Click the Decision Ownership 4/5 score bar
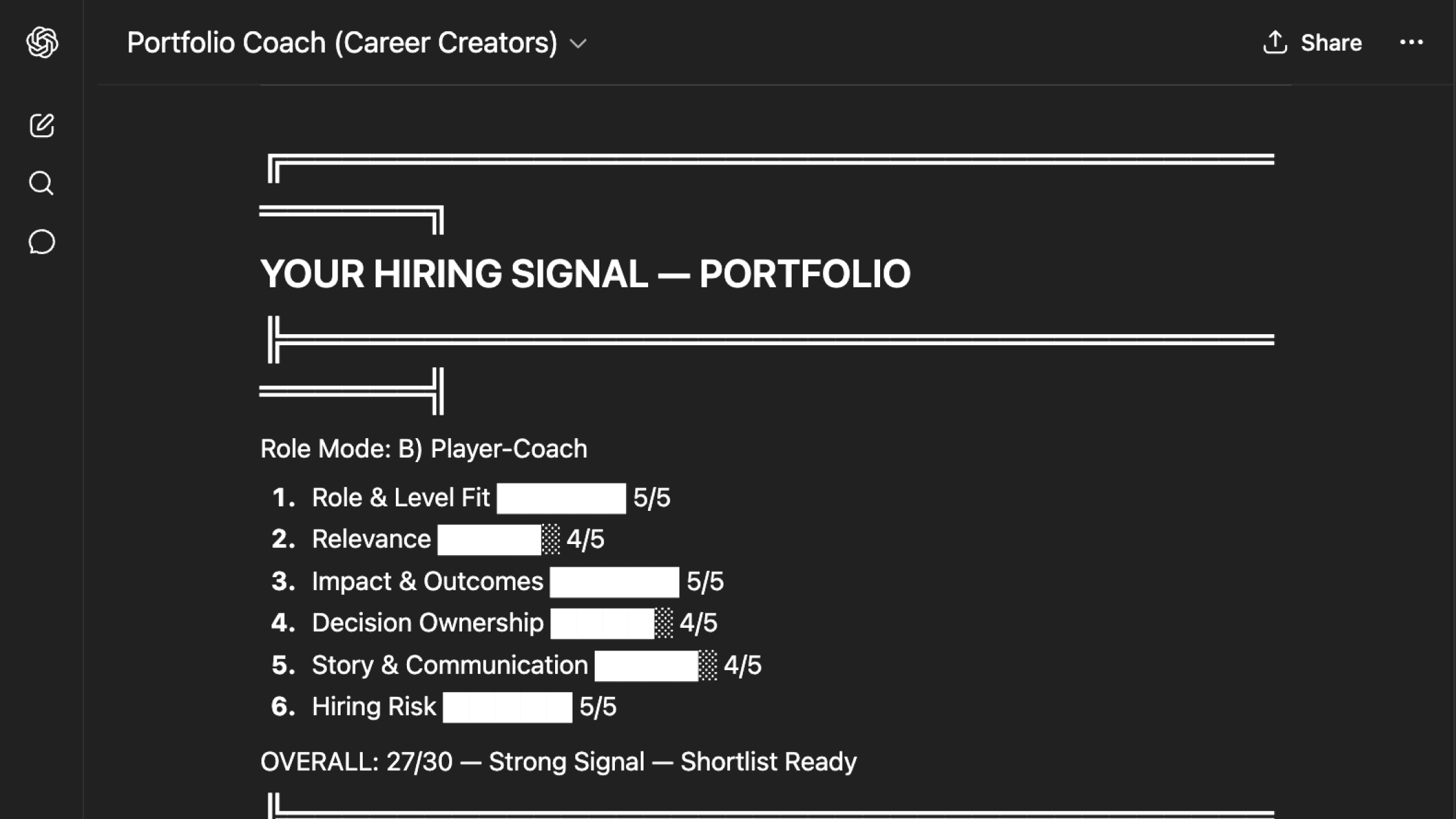Viewport: 1456px width, 819px height. pos(611,623)
